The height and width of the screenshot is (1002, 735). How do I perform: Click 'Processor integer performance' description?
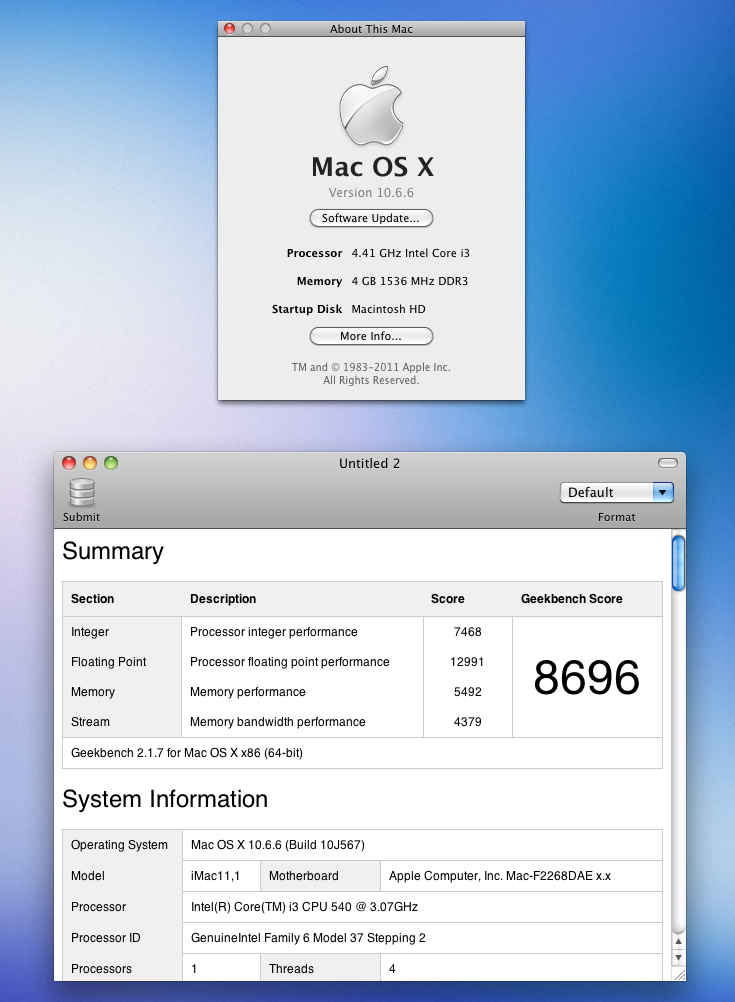click(274, 632)
